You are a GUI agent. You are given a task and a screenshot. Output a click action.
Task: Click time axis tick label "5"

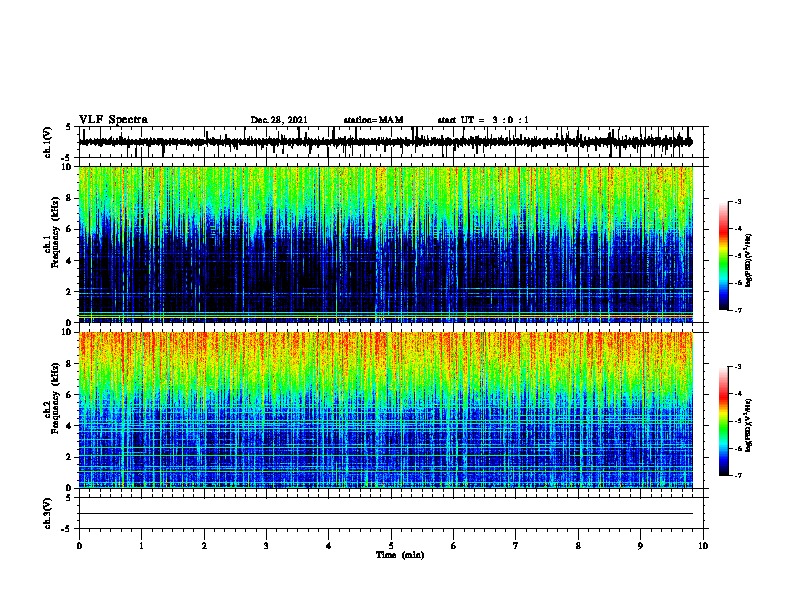tap(391, 546)
